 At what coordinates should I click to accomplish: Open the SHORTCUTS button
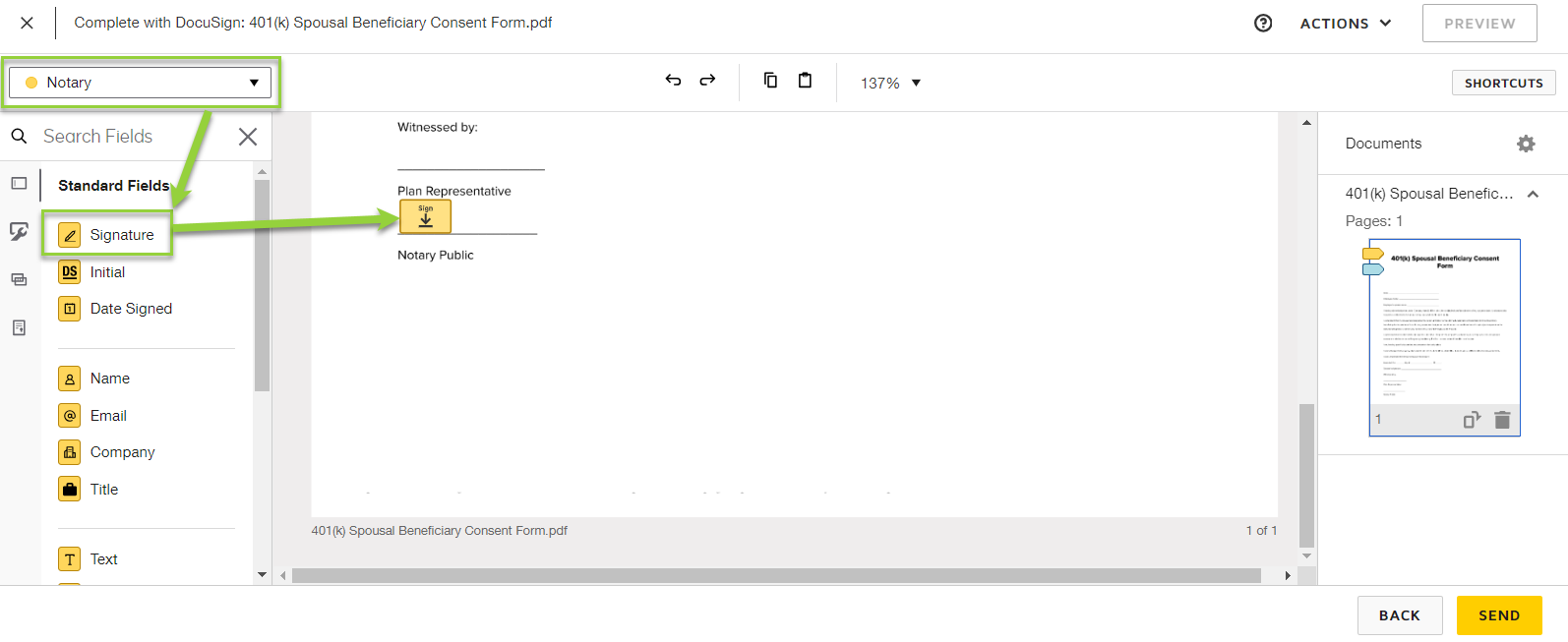click(x=1503, y=84)
